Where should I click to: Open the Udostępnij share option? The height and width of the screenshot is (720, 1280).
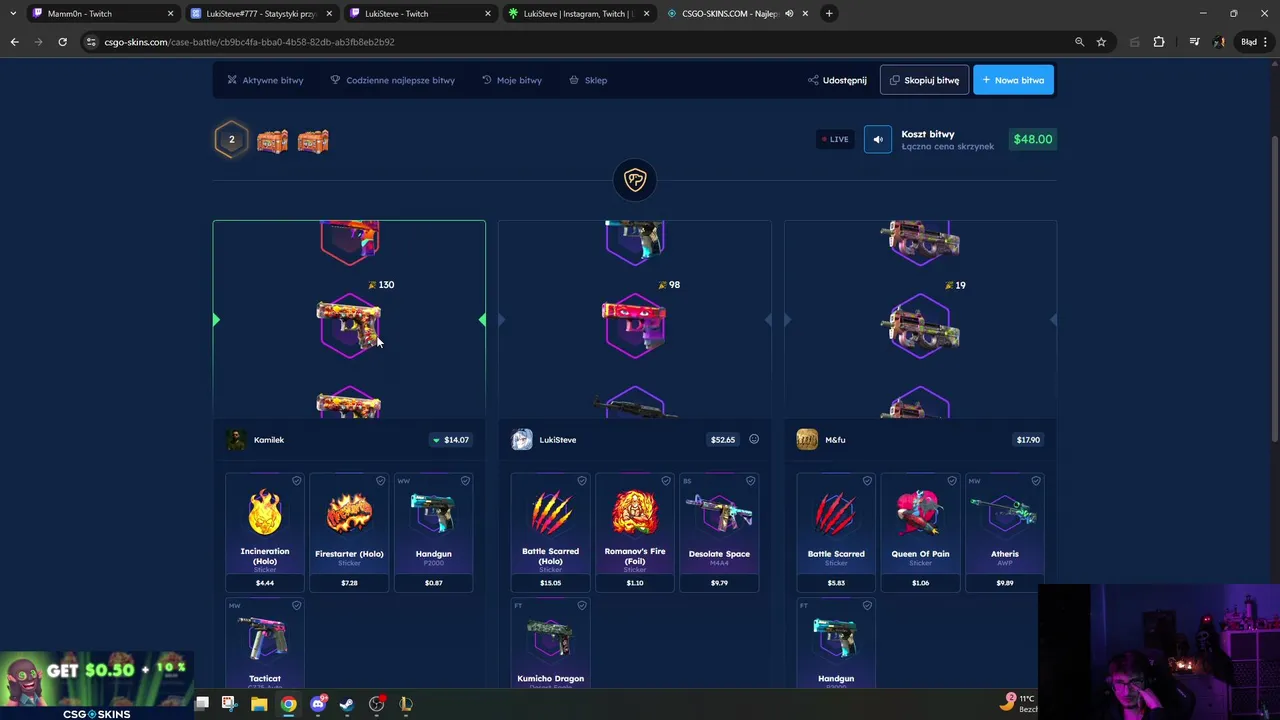click(x=837, y=80)
